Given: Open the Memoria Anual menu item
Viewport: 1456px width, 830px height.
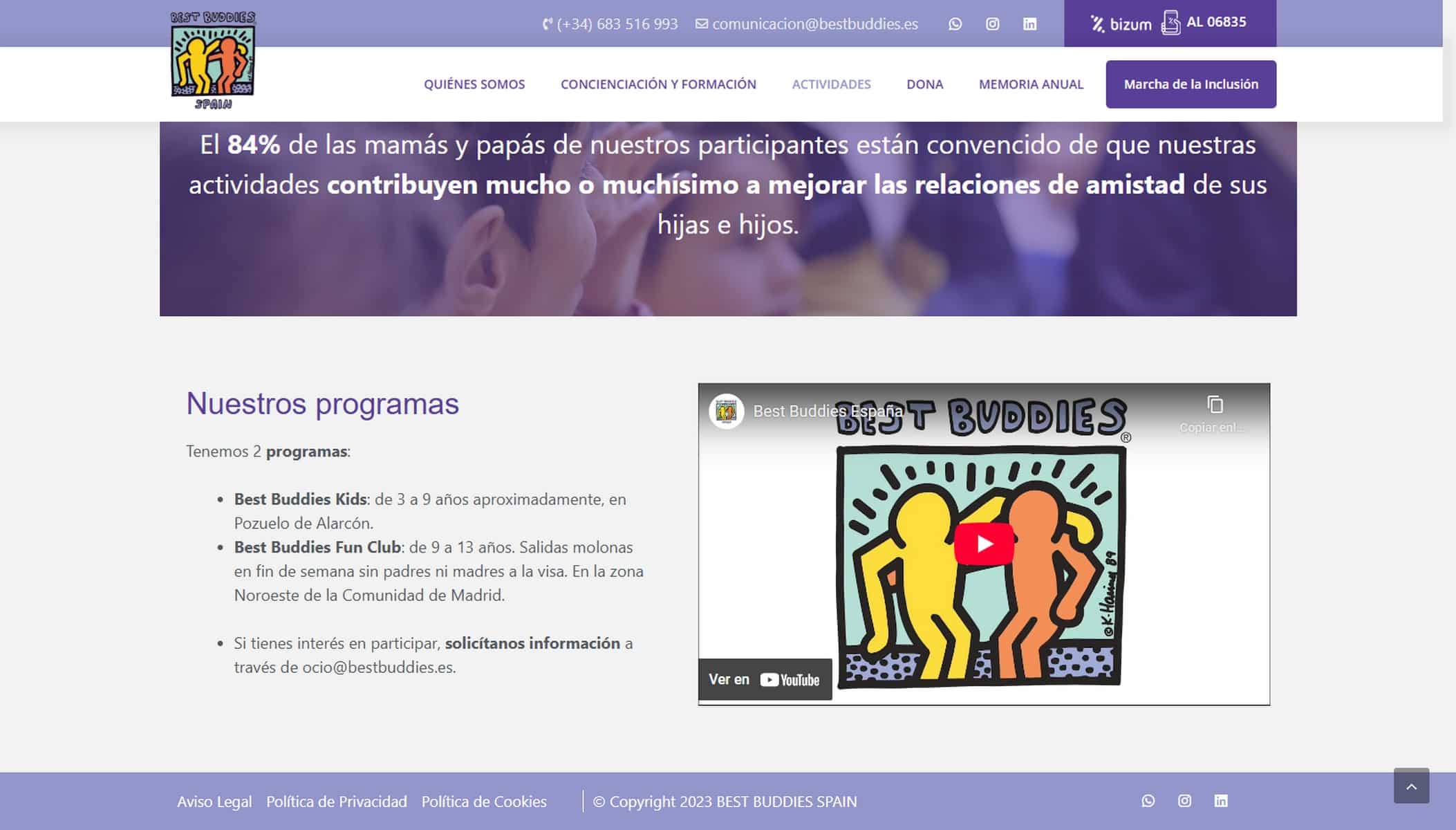Looking at the screenshot, I should point(1031,84).
